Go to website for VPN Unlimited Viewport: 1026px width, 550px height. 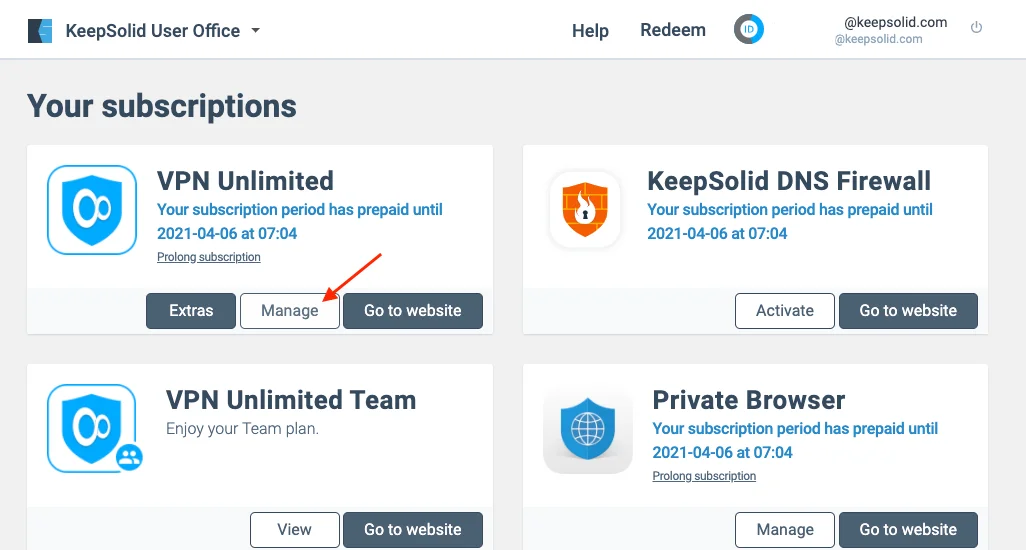pos(413,311)
